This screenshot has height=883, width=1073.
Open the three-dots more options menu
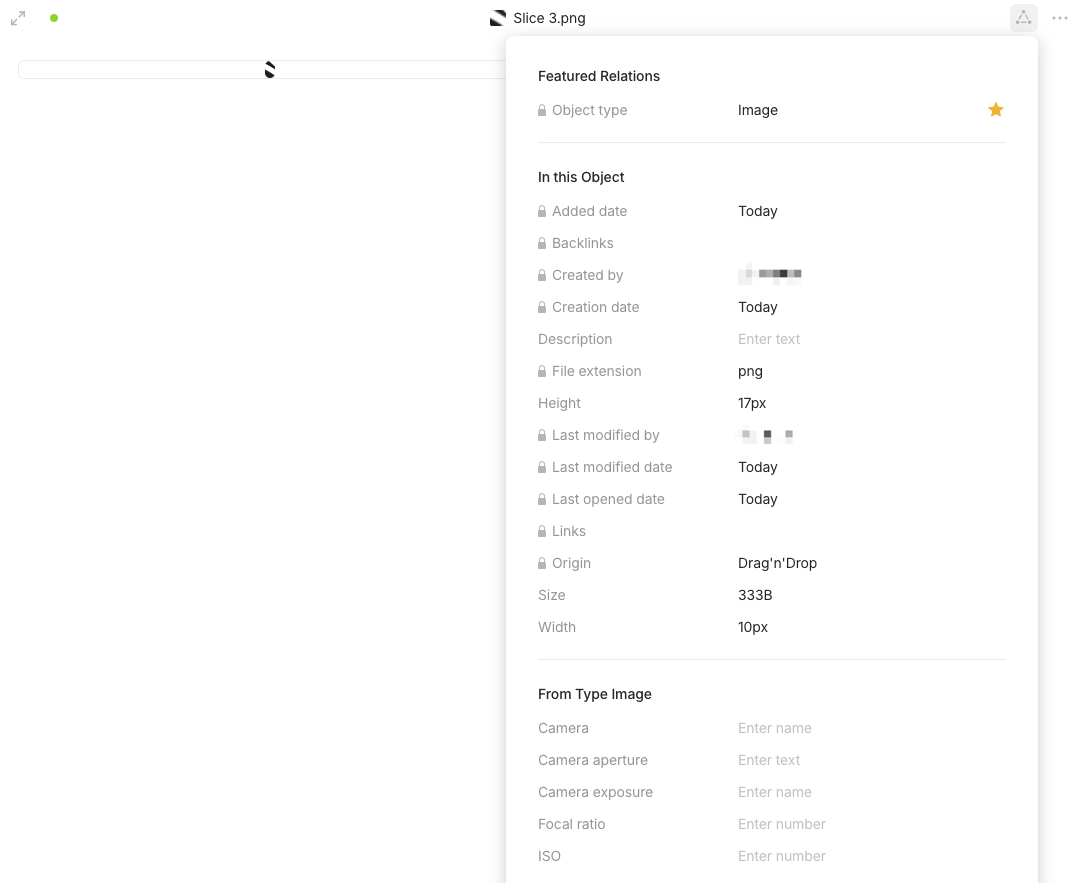1059,18
